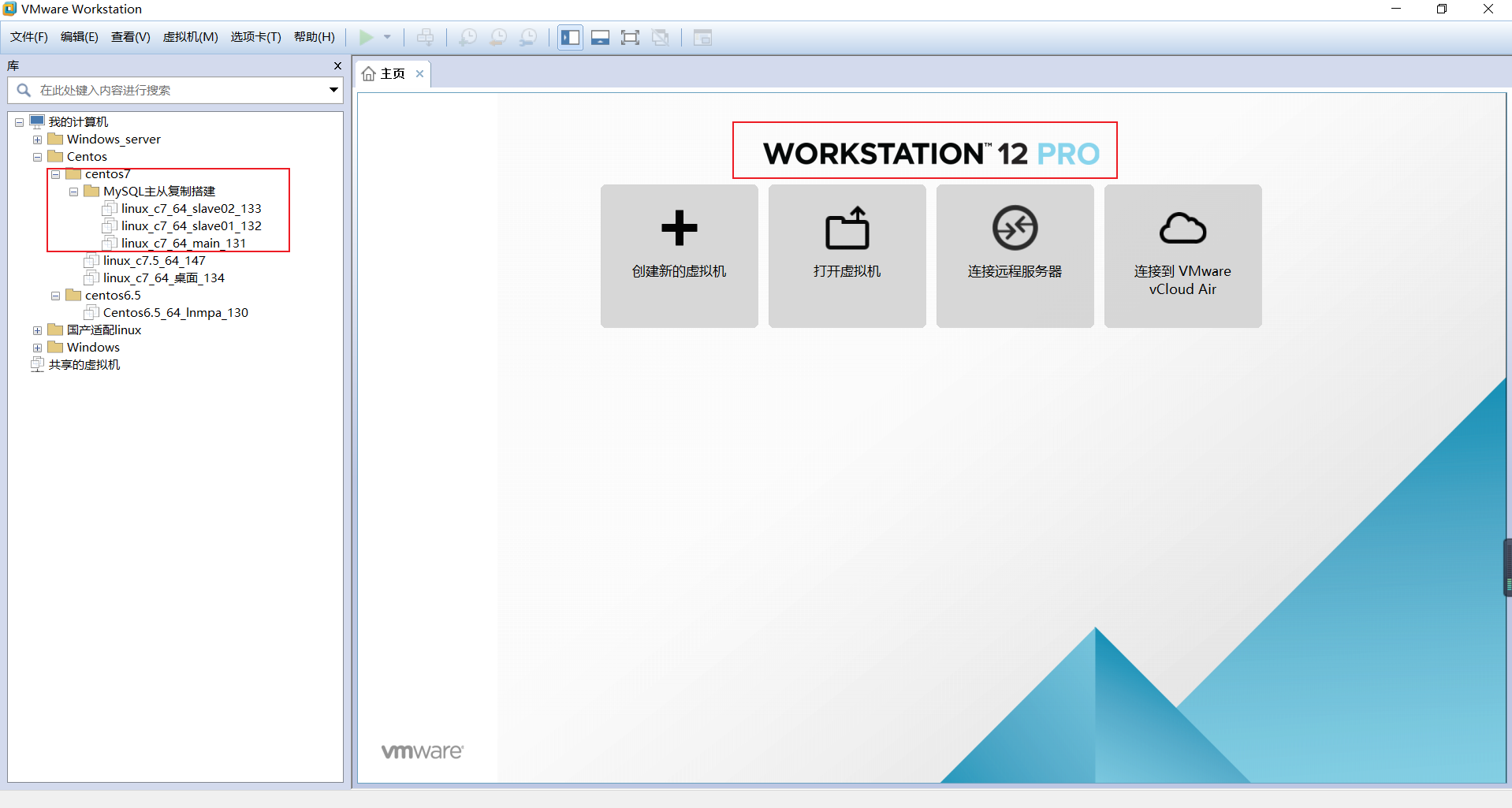The height and width of the screenshot is (808, 1512).
Task: Open the 选项卡(T) menu
Action: click(x=256, y=37)
